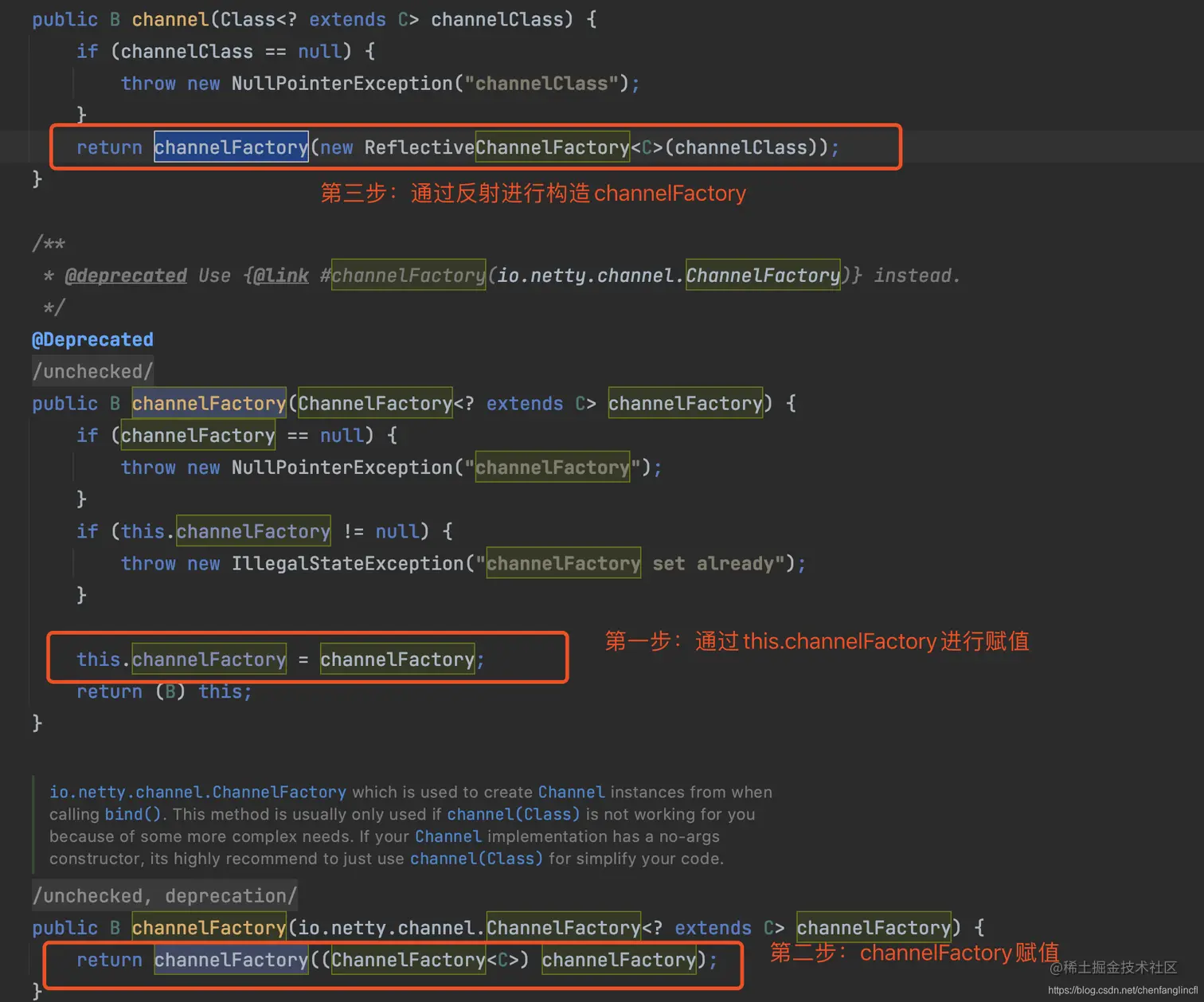Follow the bind() link in the doc comment
Screen dimensions: 1204x1002
click(x=133, y=814)
